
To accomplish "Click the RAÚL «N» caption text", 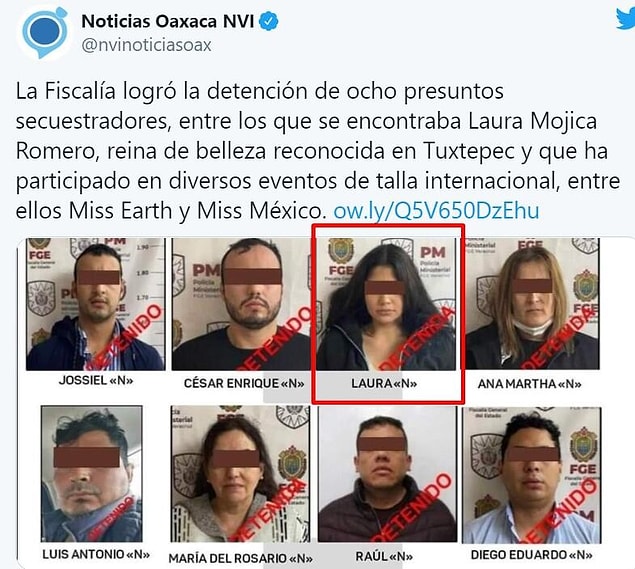I will (384, 556).
